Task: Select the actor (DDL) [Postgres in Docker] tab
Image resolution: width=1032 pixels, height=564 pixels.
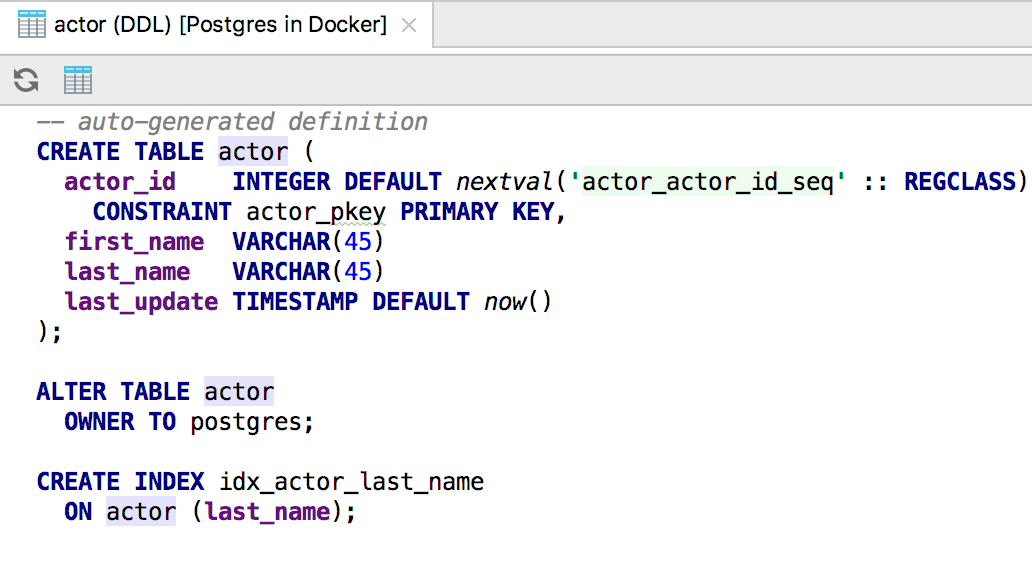Action: [x=217, y=25]
